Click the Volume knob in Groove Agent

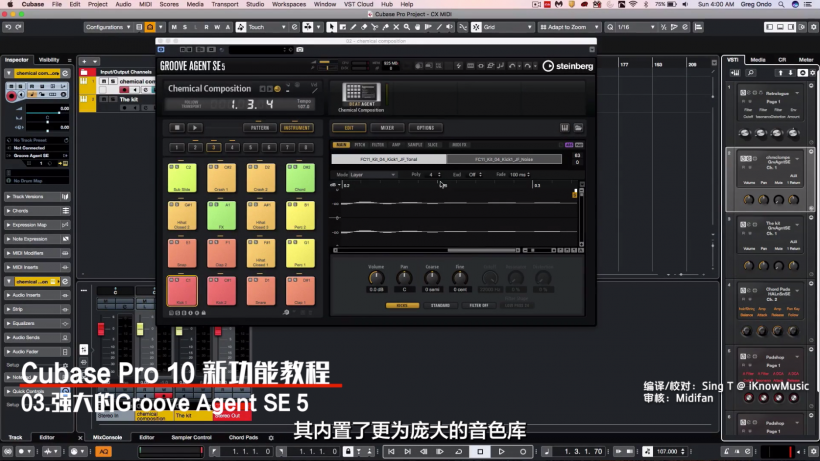(x=376, y=278)
